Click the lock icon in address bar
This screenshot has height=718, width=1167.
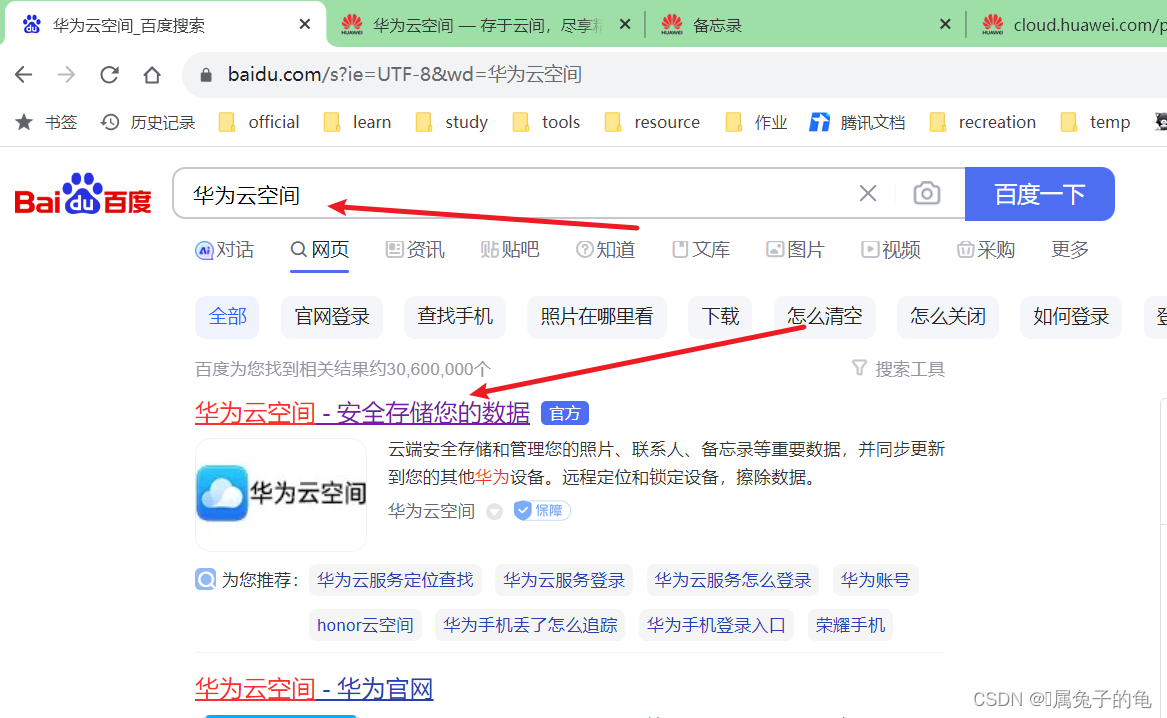(206, 74)
